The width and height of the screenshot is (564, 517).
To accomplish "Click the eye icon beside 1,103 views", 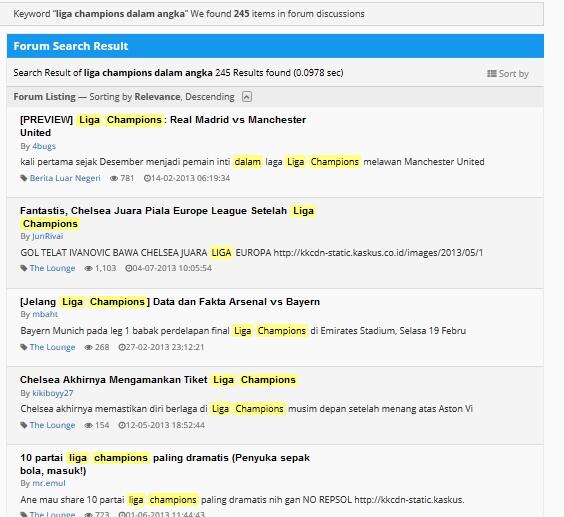I will pos(88,268).
